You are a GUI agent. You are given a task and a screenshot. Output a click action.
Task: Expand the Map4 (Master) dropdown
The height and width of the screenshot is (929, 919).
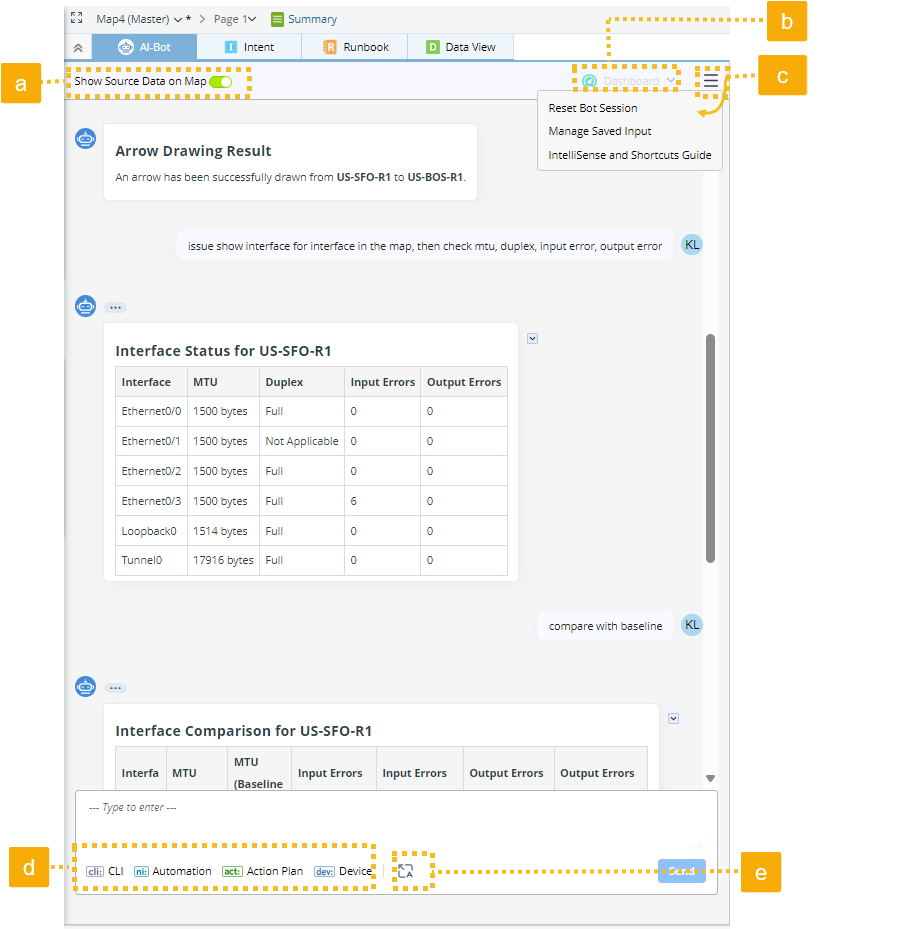pyautogui.click(x=178, y=19)
